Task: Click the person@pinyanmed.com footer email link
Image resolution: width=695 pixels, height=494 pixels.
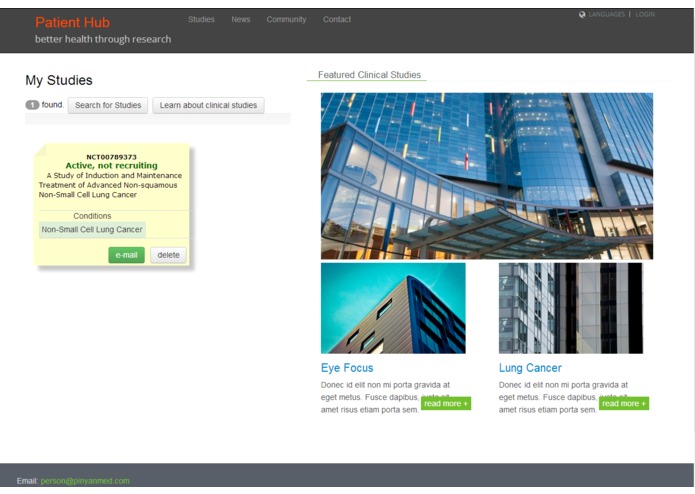Action: [85, 481]
